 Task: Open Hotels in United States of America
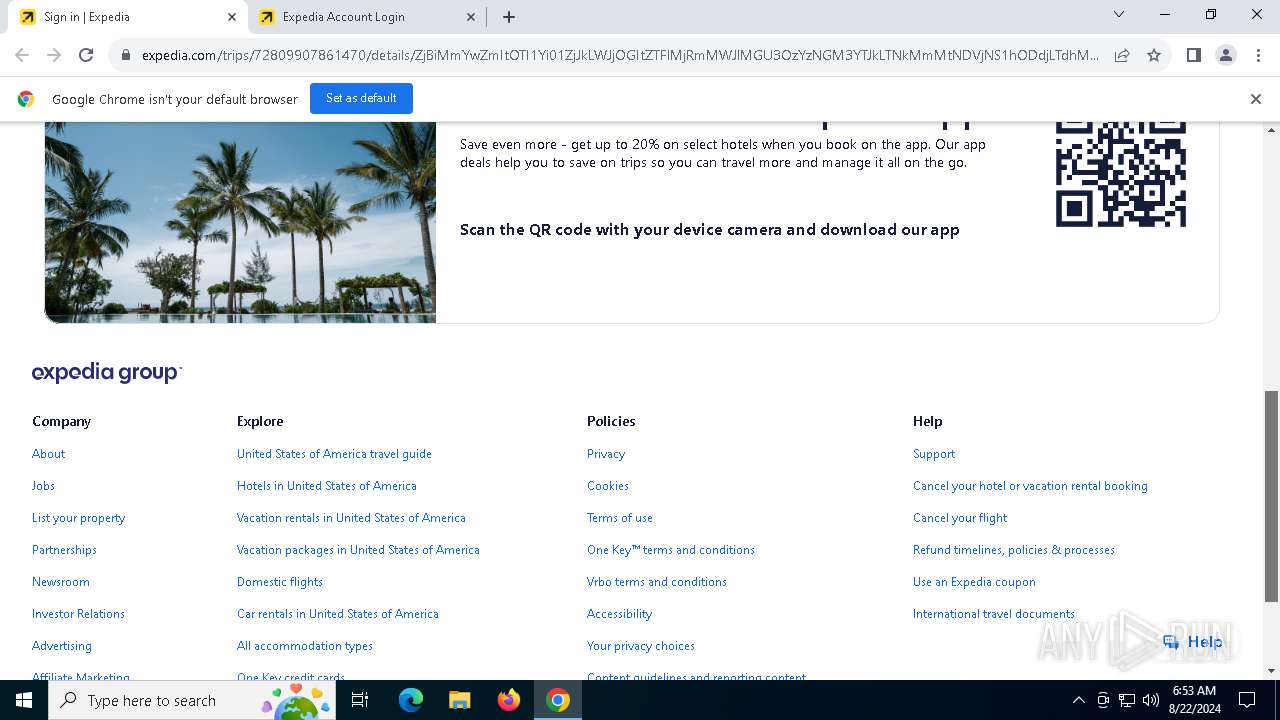click(x=326, y=486)
